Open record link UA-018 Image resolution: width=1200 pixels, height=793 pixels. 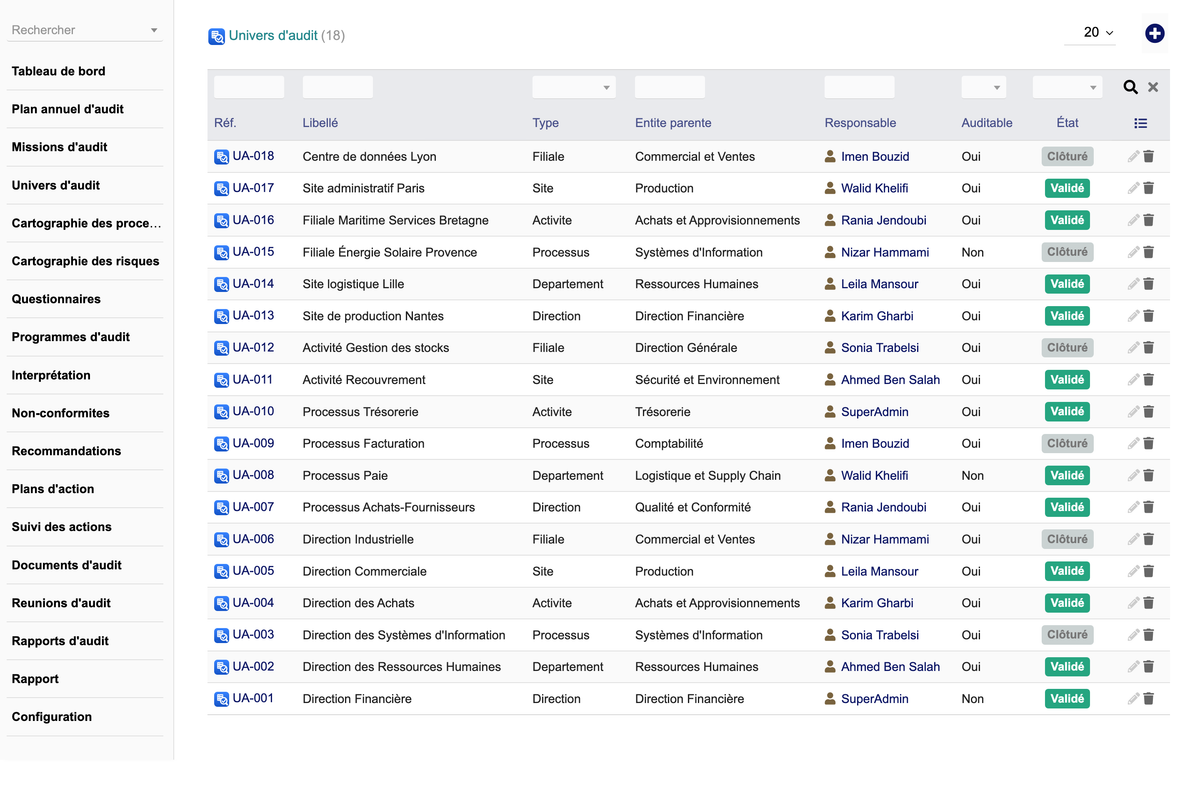click(x=253, y=156)
